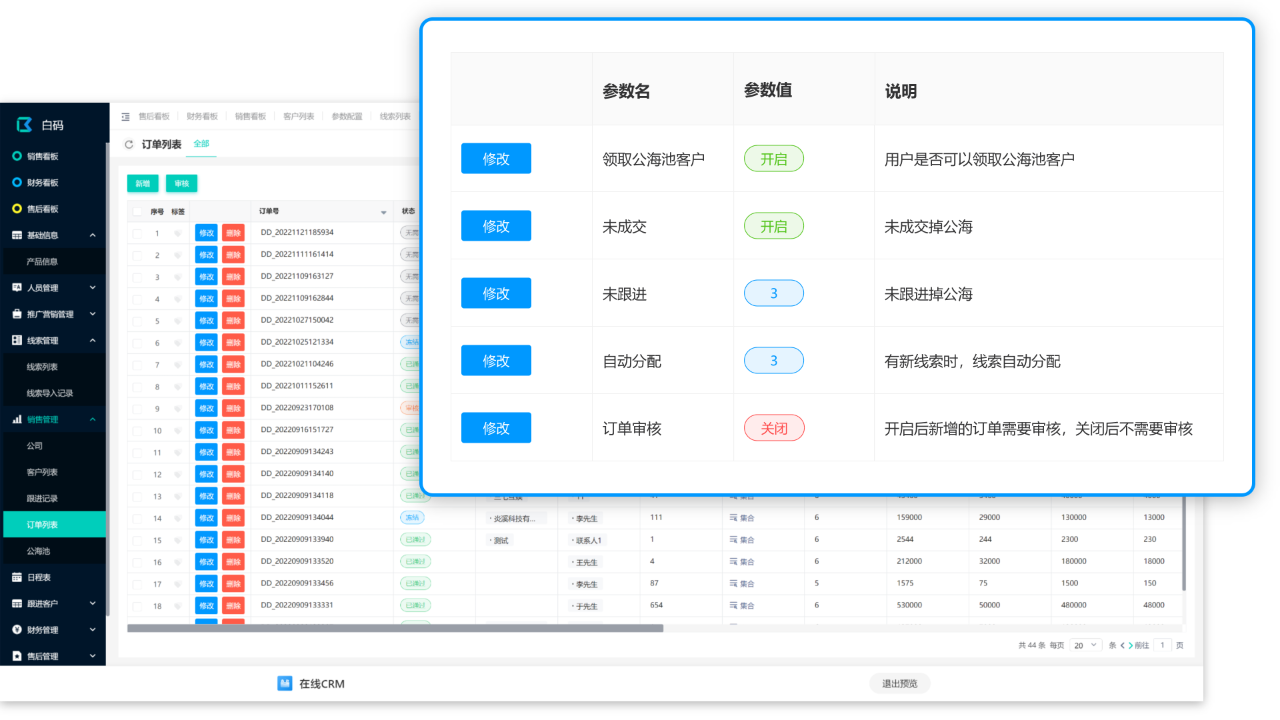Viewport: 1280px width, 720px height.
Task: Switch to the 客户列表 tab
Action: pos(296,117)
